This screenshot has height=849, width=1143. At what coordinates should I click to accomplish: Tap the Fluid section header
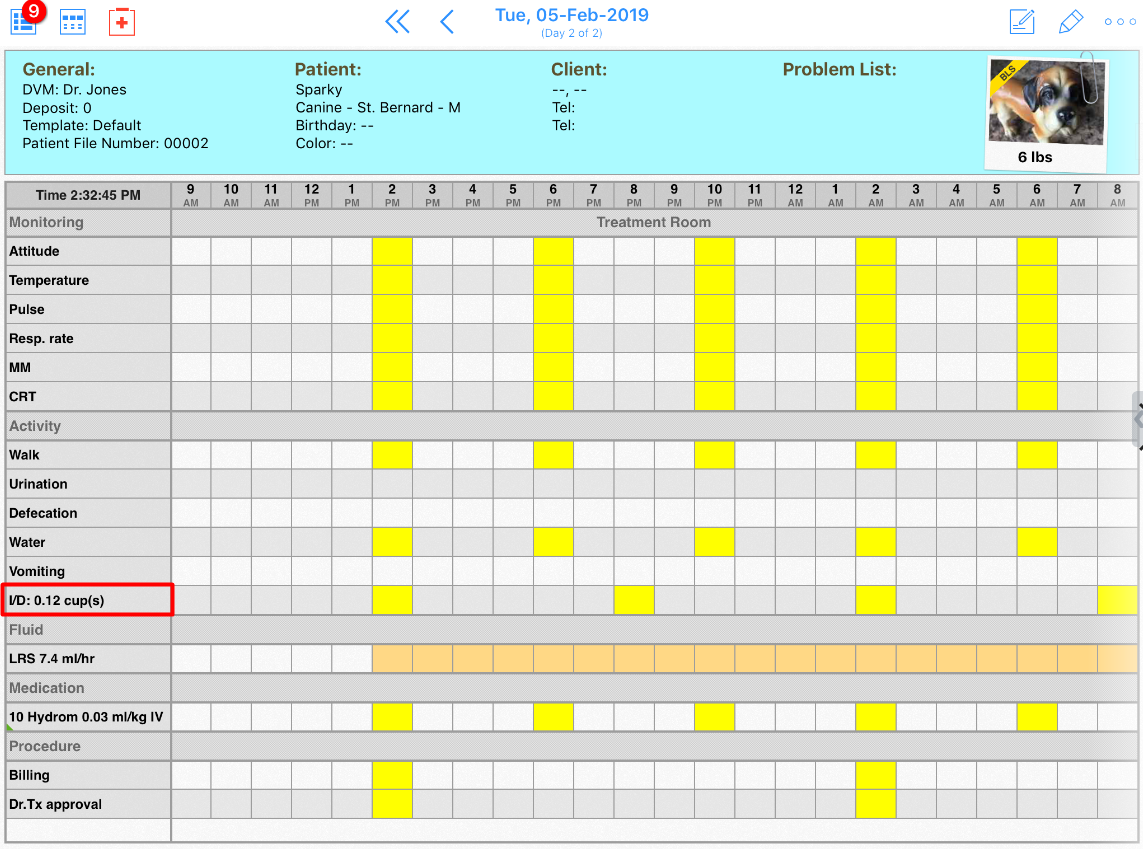click(x=88, y=630)
